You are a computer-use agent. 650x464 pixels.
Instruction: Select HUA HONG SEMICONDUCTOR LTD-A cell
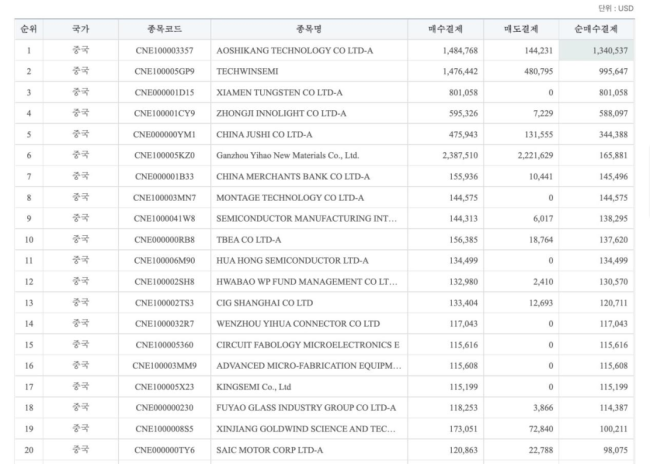(x=309, y=260)
